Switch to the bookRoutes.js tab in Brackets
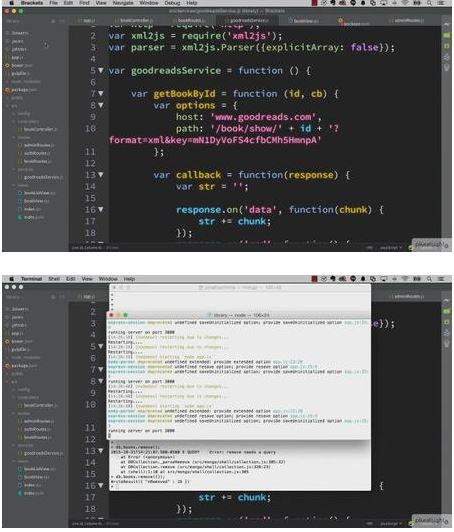The width and height of the screenshot is (454, 532). (189, 21)
